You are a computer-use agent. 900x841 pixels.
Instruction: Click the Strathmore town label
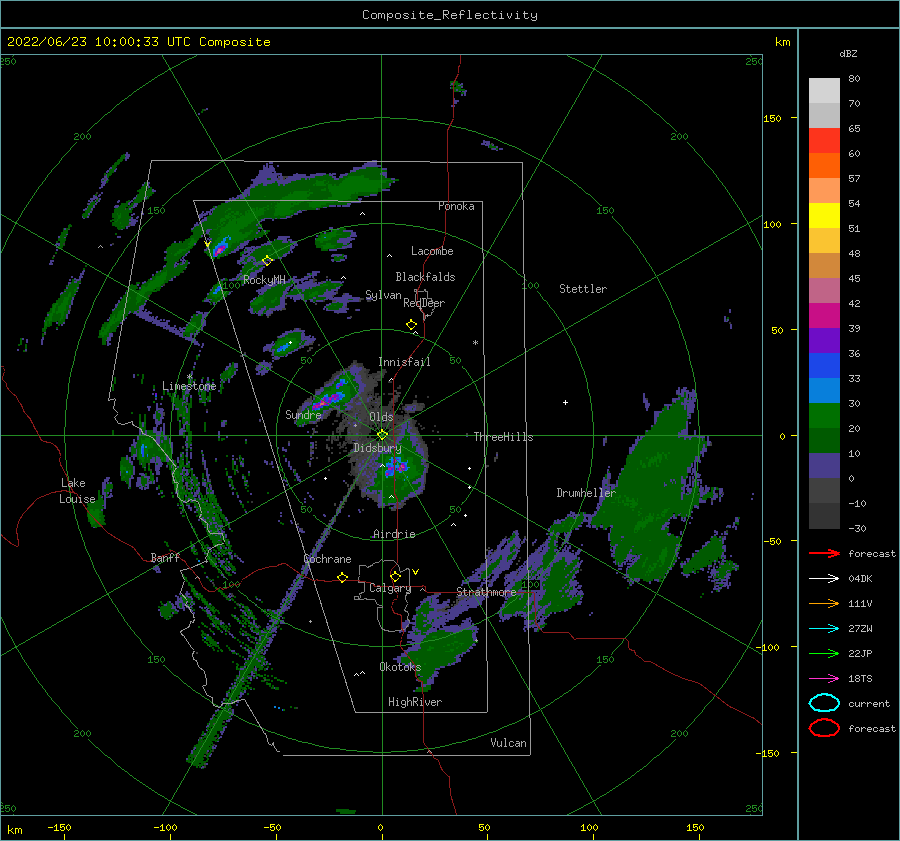tap(486, 591)
